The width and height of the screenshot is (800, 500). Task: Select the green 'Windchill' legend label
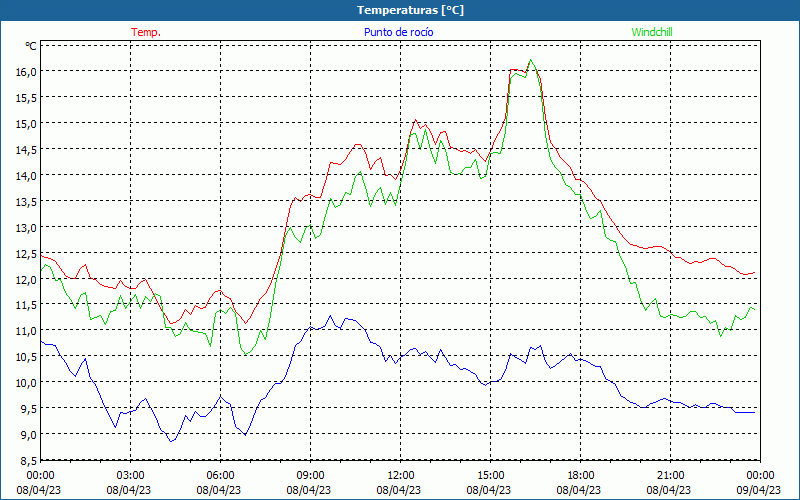pos(652,32)
